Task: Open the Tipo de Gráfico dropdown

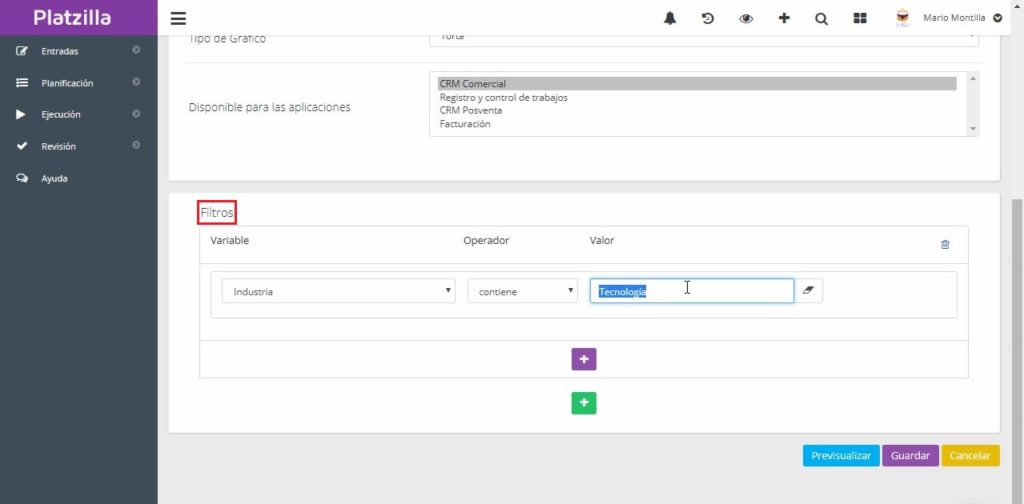Action: click(704, 39)
